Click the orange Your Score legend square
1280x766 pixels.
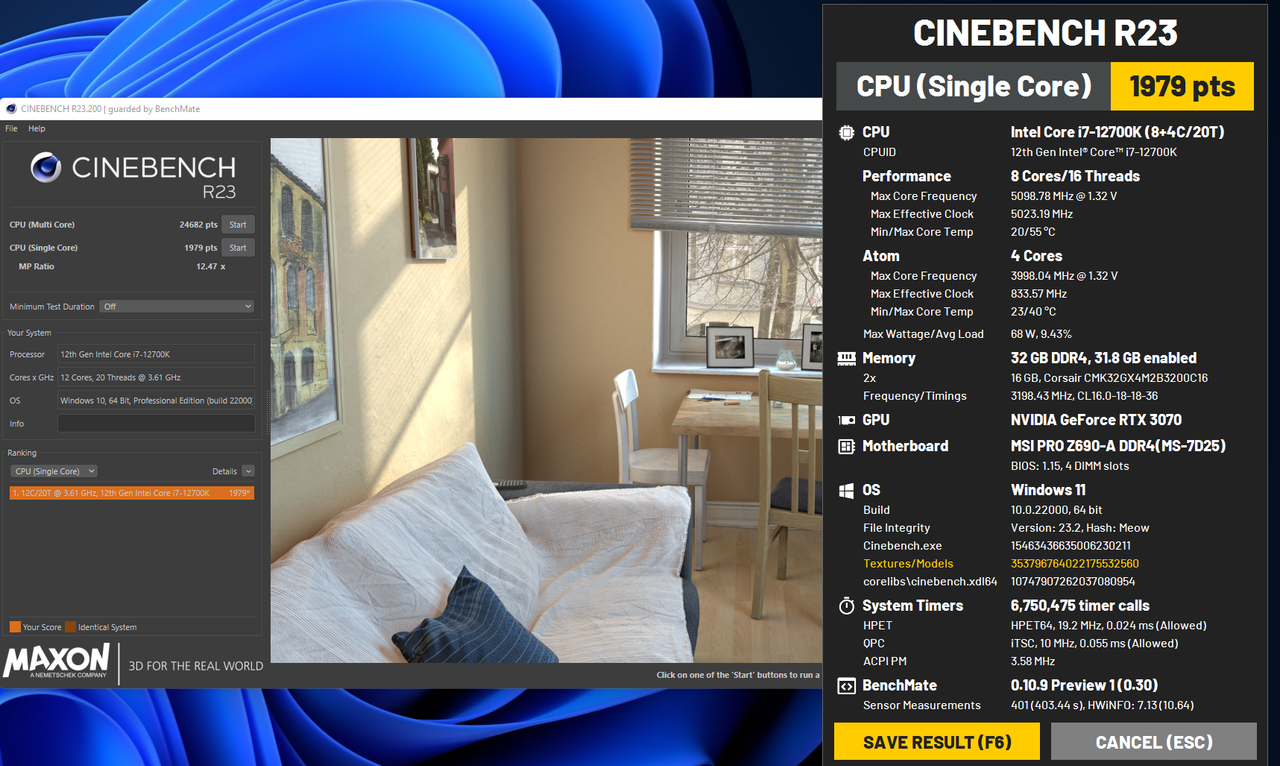[x=15, y=627]
